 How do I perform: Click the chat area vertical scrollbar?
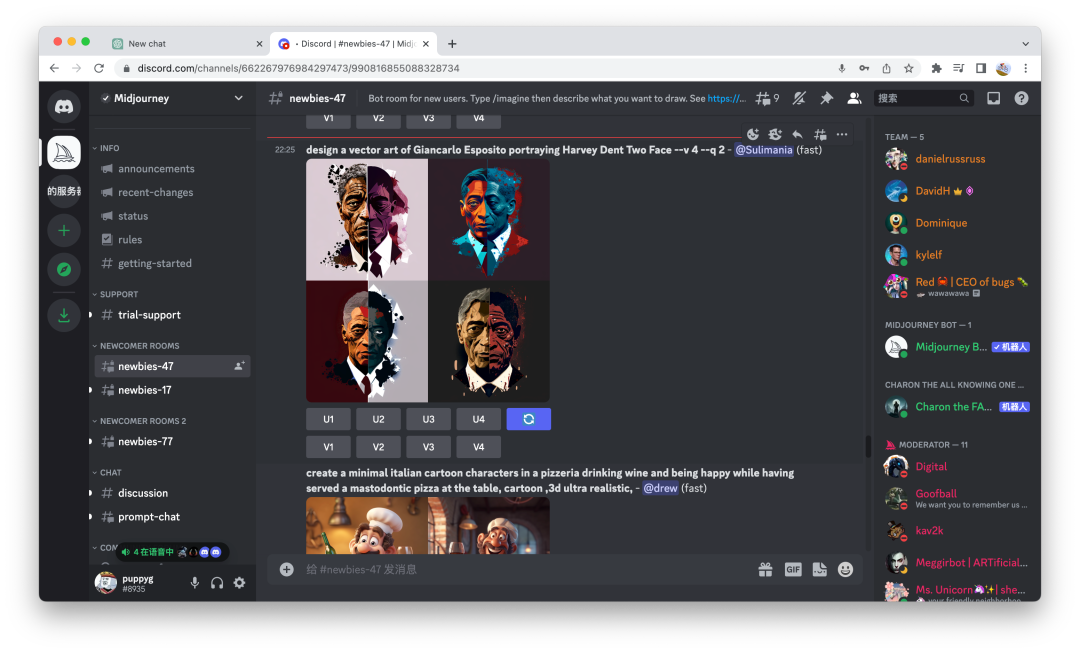click(867, 446)
